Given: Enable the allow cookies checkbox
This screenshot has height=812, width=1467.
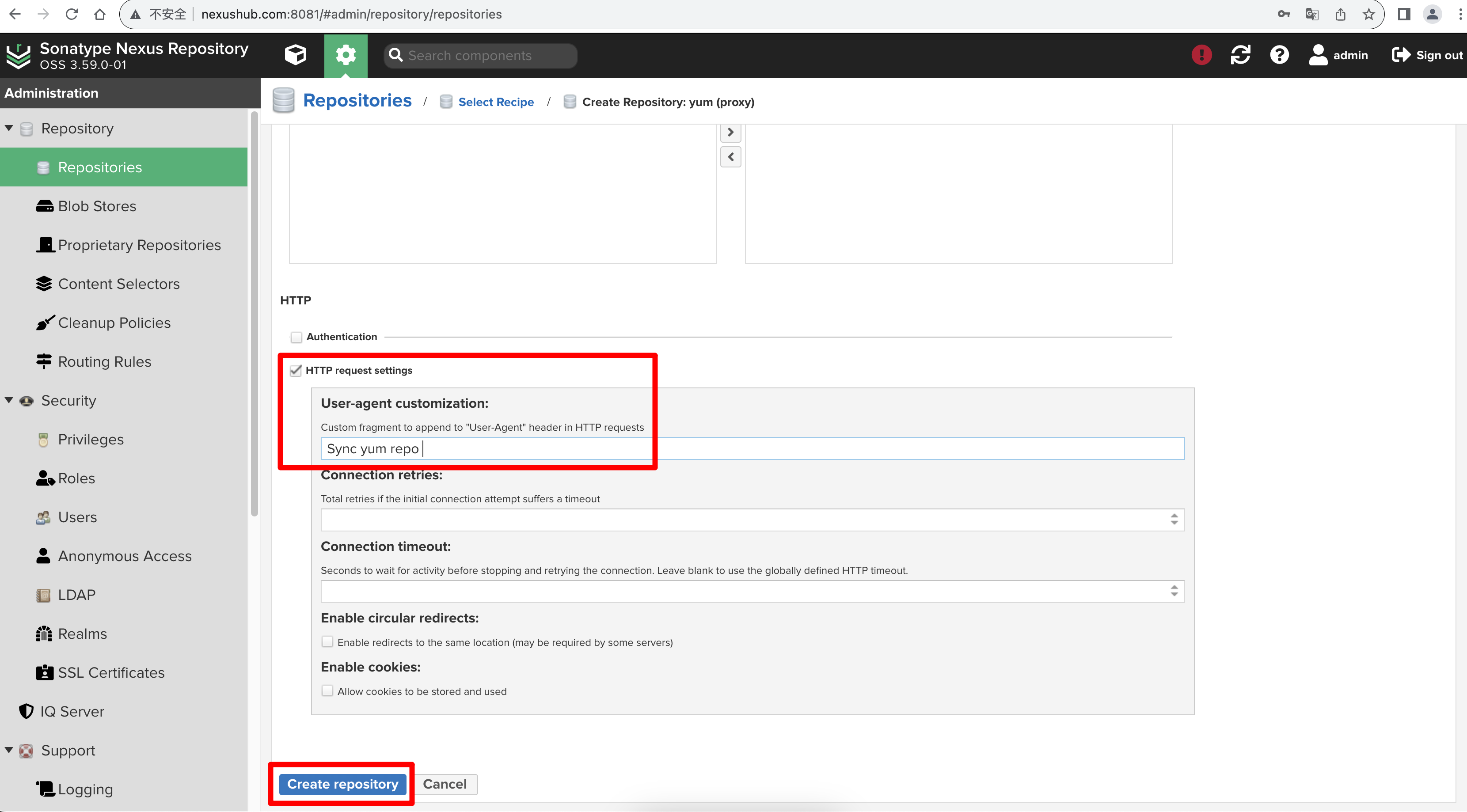Looking at the screenshot, I should pyautogui.click(x=327, y=691).
